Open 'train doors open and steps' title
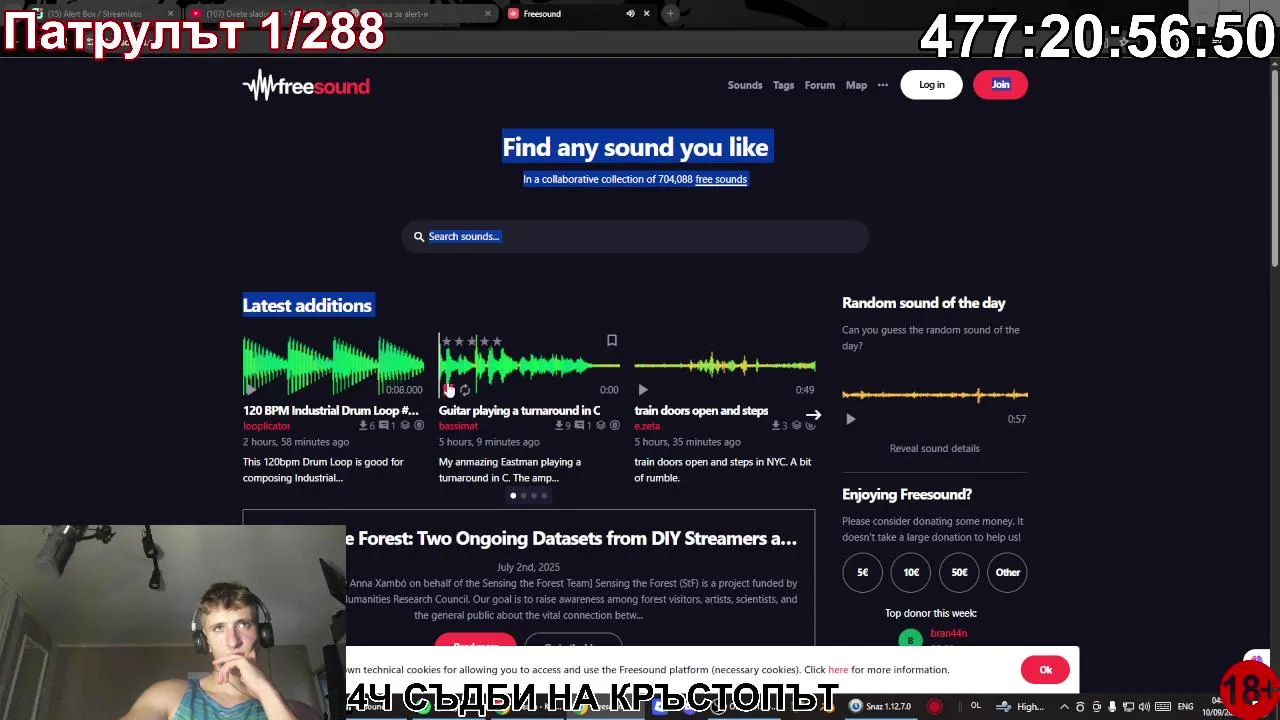 point(701,411)
